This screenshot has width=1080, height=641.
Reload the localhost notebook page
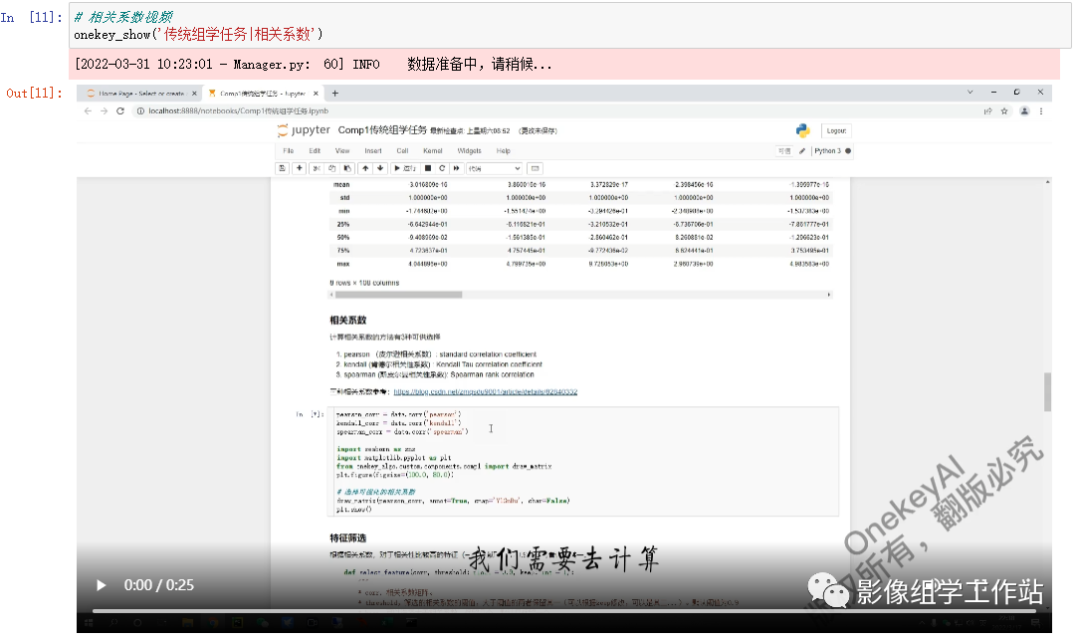pos(120,111)
